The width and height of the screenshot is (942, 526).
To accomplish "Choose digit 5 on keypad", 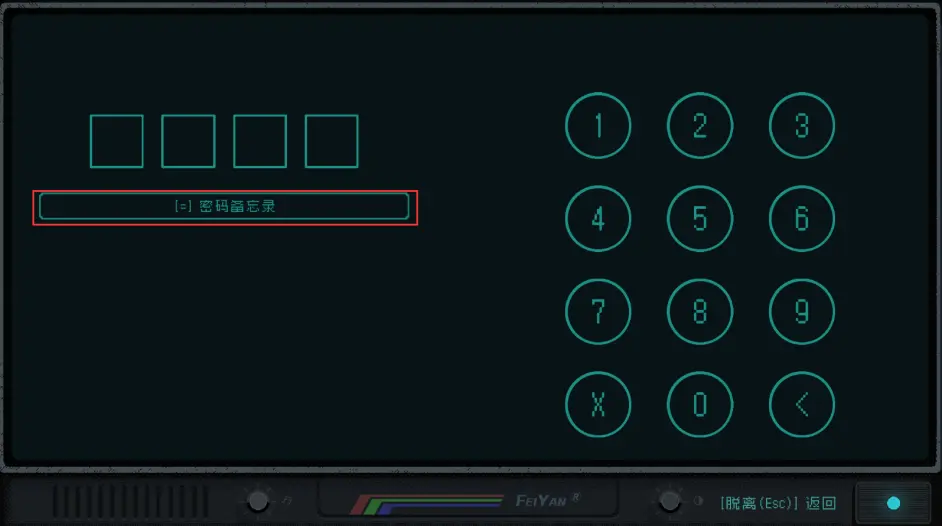I will [x=700, y=219].
